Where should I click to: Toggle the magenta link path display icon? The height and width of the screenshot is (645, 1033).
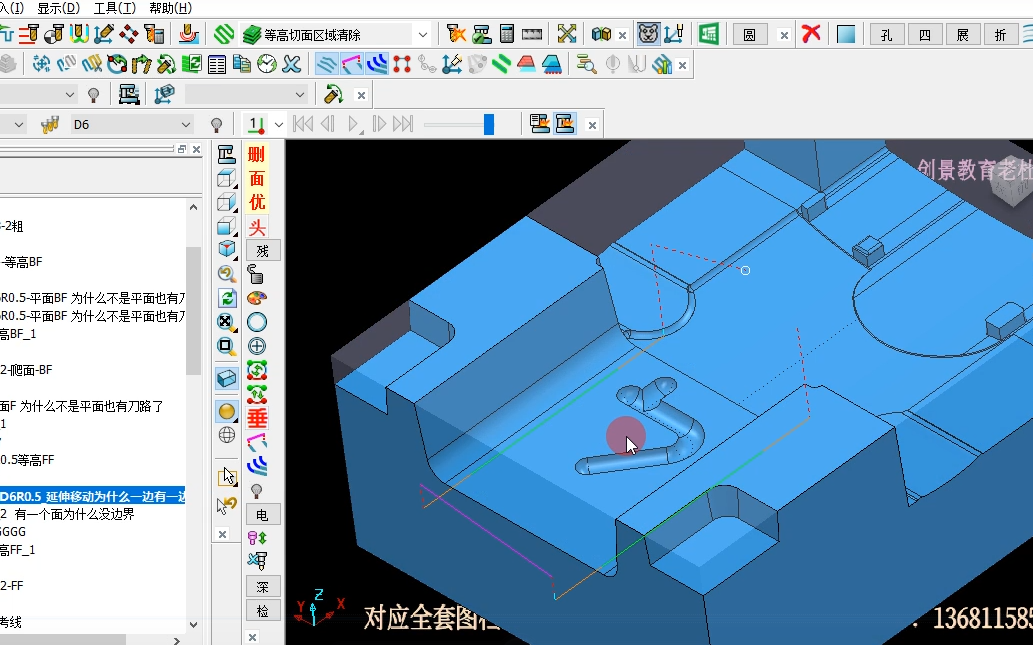352,64
